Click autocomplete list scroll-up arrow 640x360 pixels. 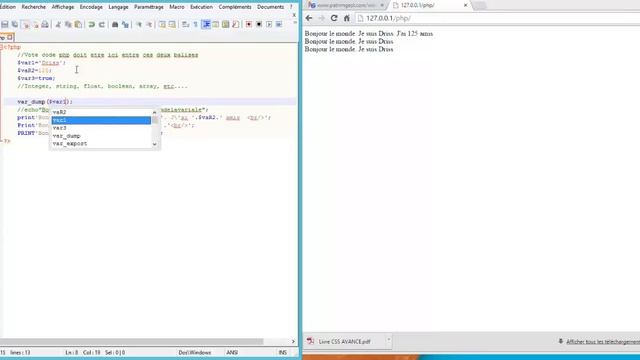coord(155,112)
